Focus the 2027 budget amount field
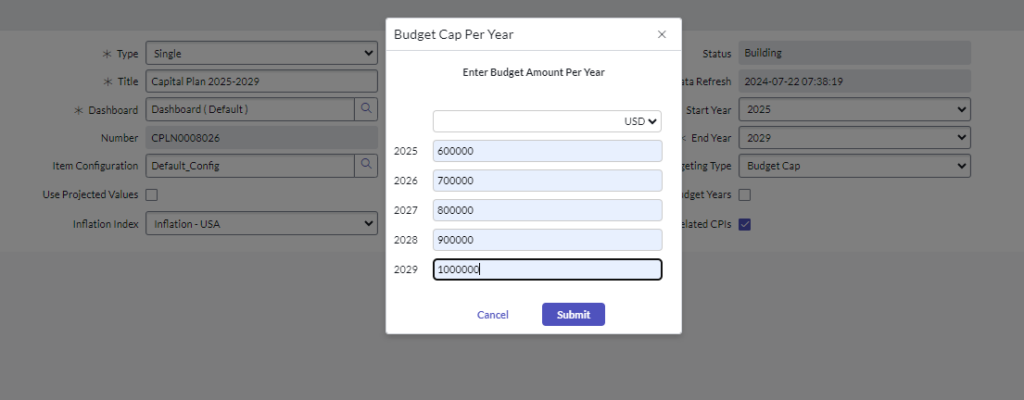The image size is (1024, 400). [x=547, y=211]
